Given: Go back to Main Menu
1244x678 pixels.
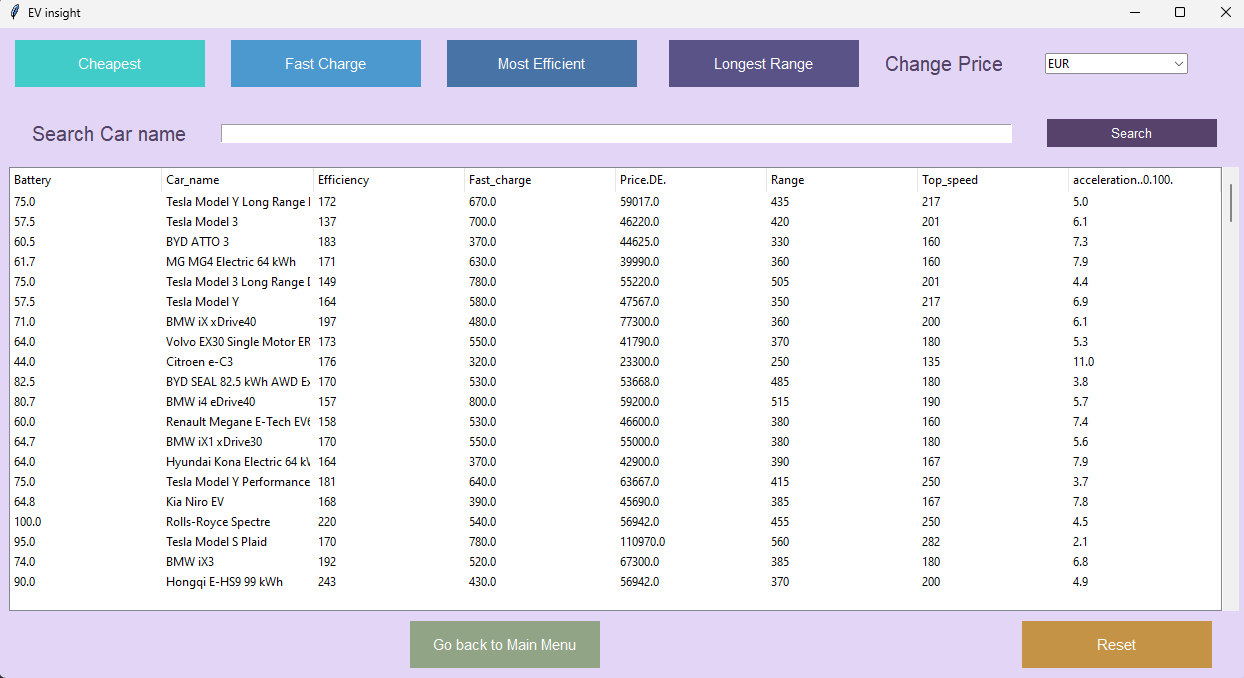Looking at the screenshot, I should pyautogui.click(x=505, y=644).
